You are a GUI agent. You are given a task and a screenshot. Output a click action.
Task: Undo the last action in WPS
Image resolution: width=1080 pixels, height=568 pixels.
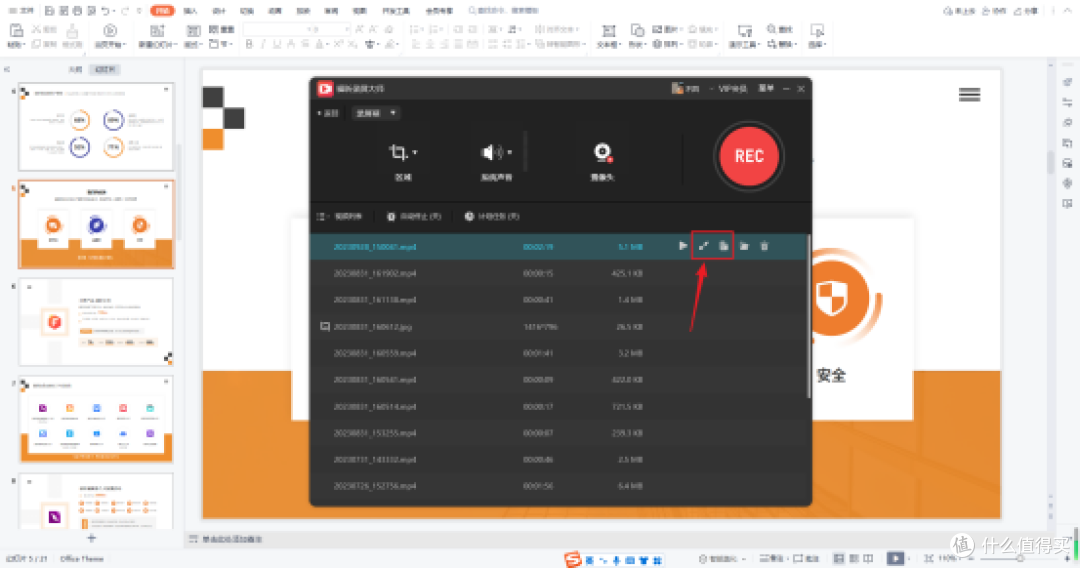pos(105,11)
